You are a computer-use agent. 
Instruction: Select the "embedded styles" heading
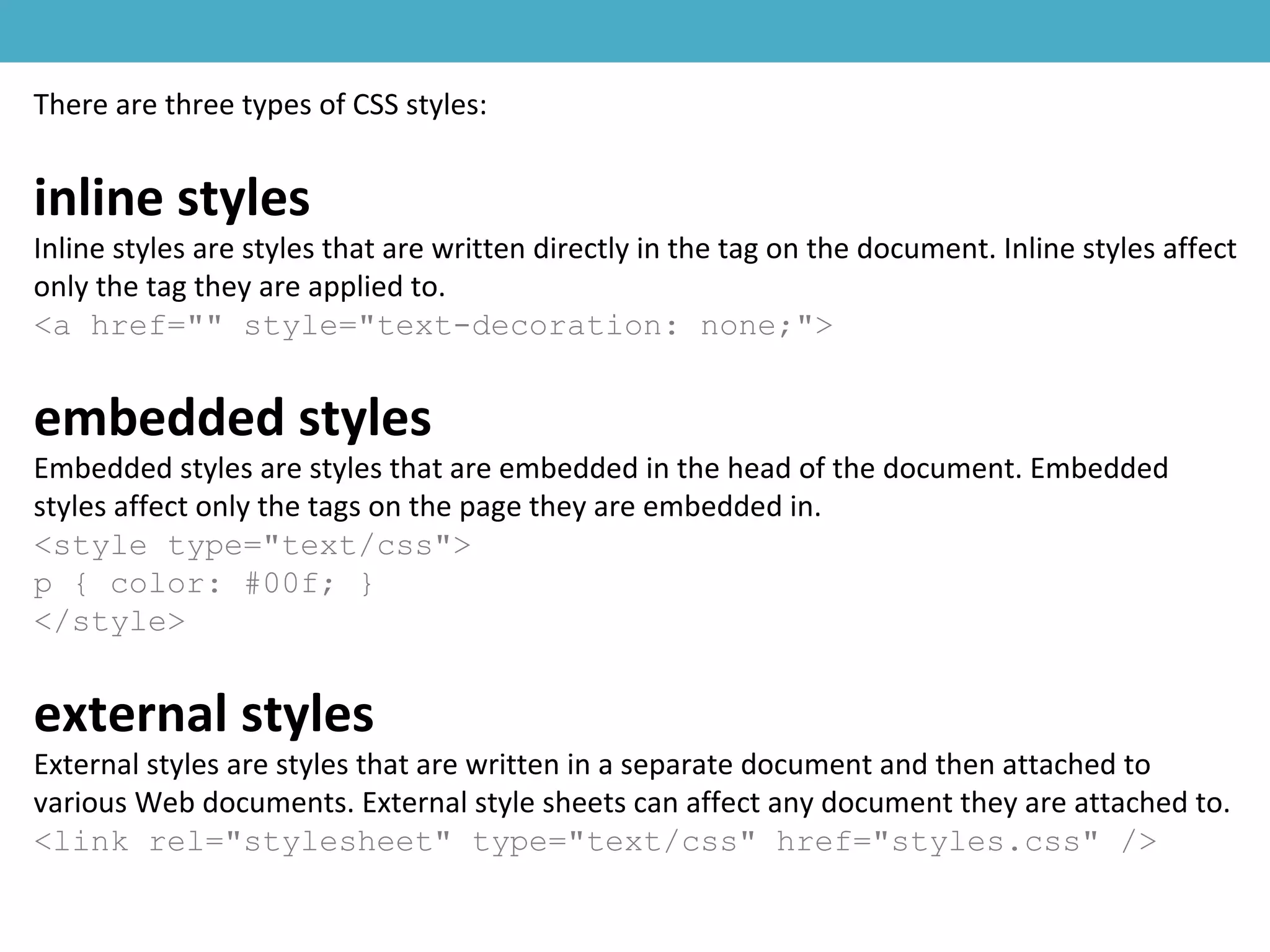[233, 418]
